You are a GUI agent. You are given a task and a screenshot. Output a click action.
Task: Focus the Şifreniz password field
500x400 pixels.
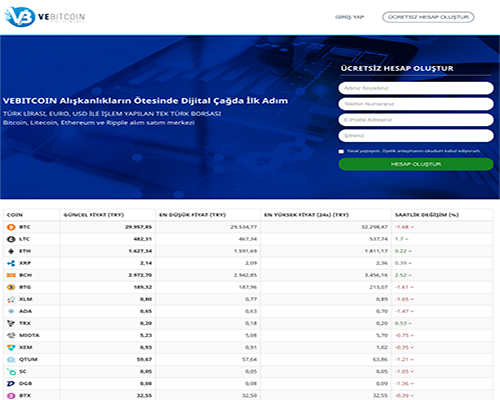point(416,136)
